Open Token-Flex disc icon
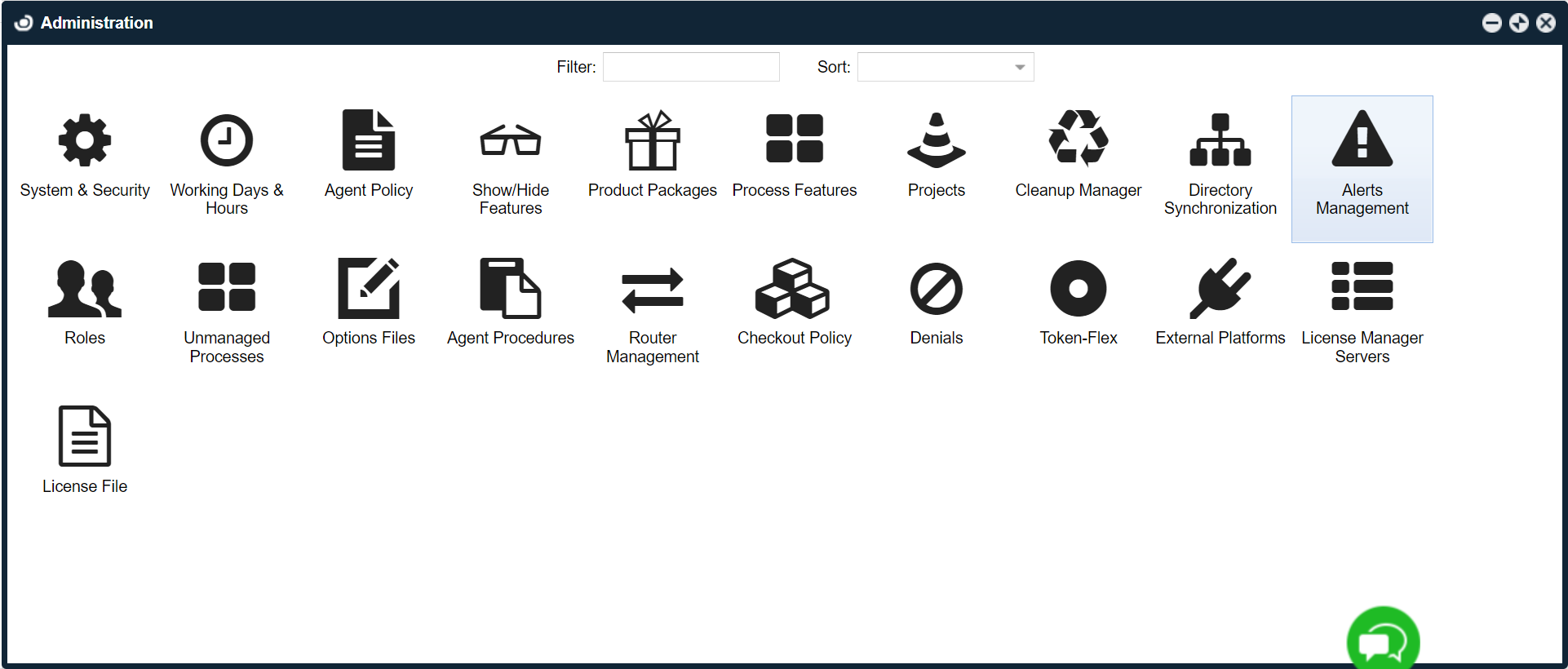The width and height of the screenshot is (1568, 669). [x=1079, y=289]
